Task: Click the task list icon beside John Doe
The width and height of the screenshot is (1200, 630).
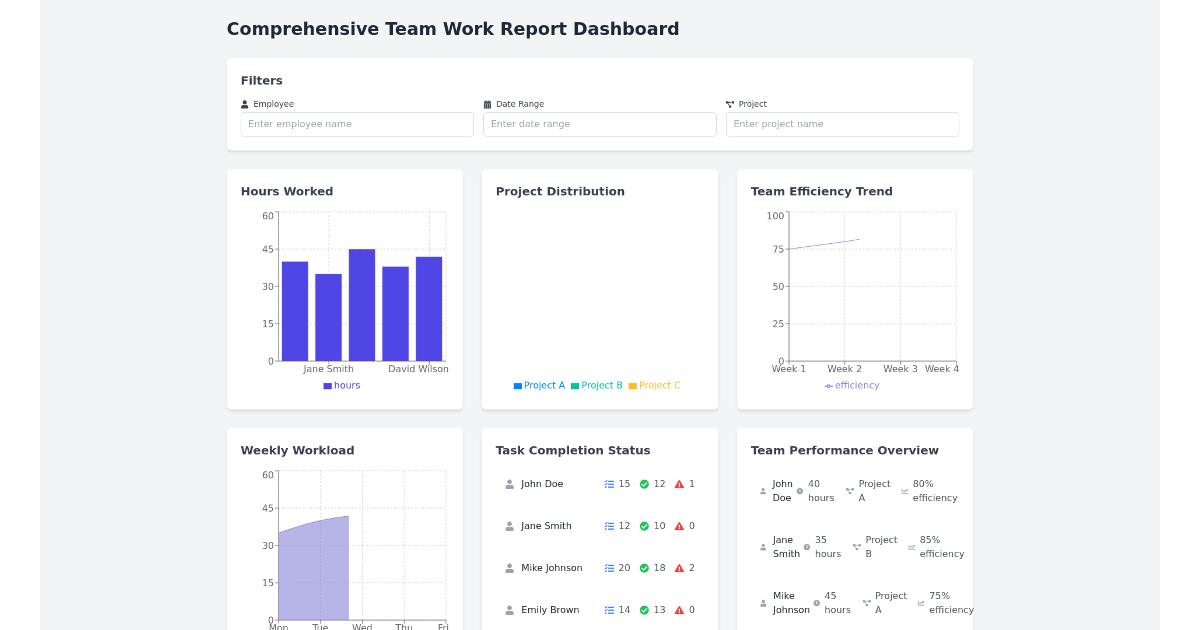Action: [610, 483]
